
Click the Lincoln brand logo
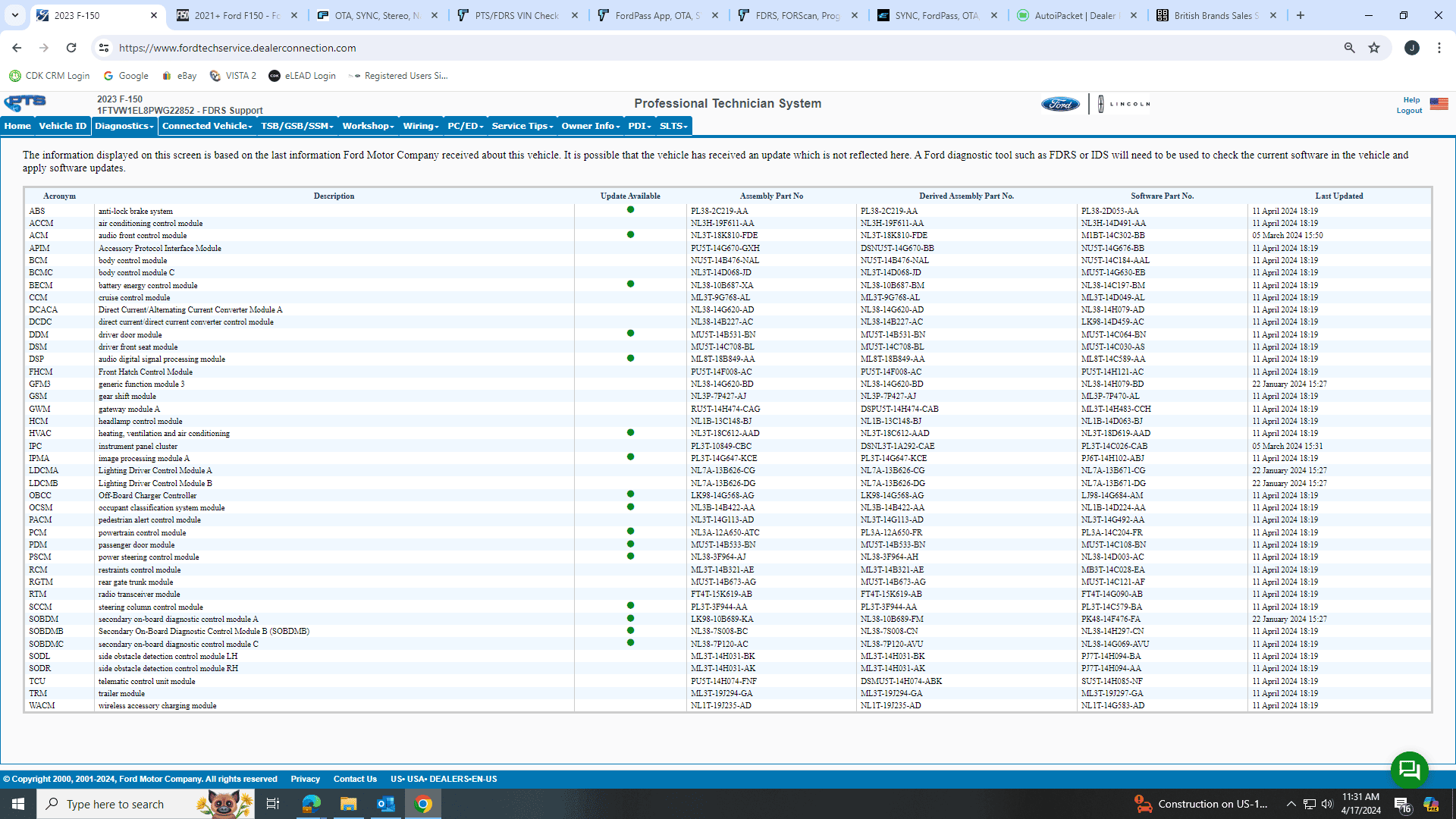click(1124, 104)
